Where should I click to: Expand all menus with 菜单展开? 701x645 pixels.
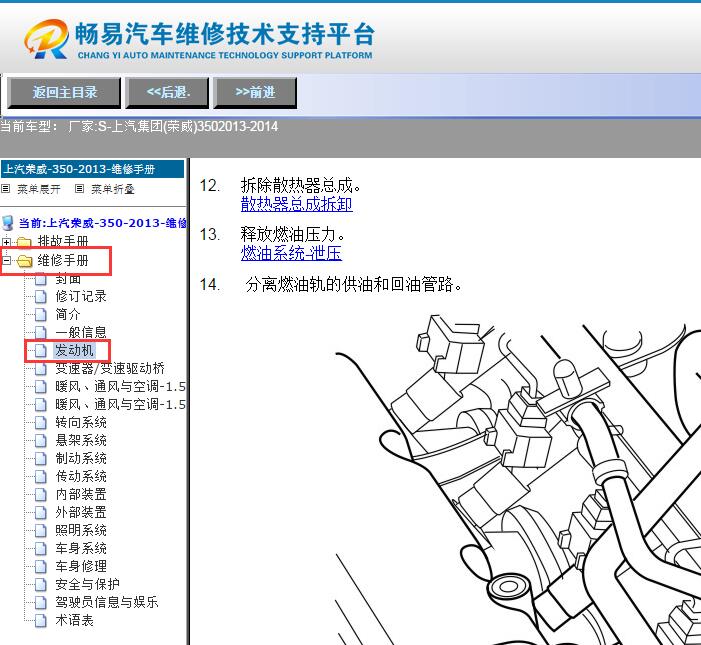[x=38, y=189]
